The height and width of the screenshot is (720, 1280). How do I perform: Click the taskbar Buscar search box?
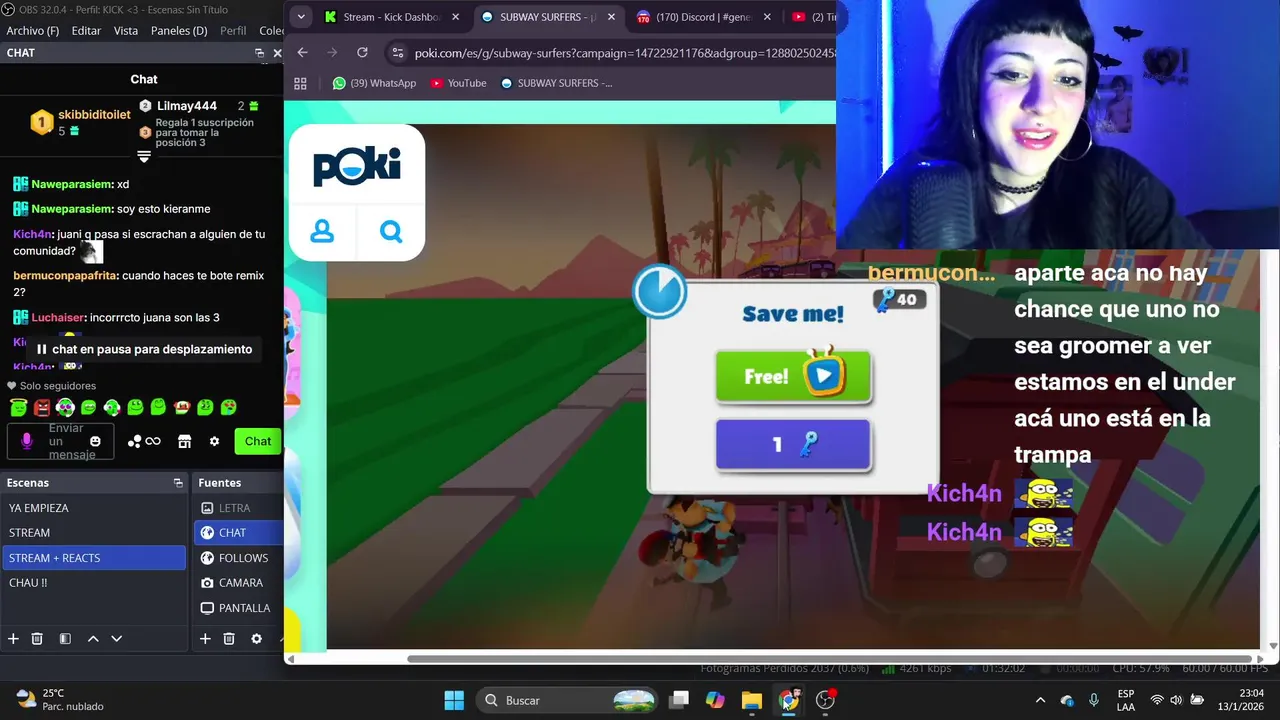[567, 700]
